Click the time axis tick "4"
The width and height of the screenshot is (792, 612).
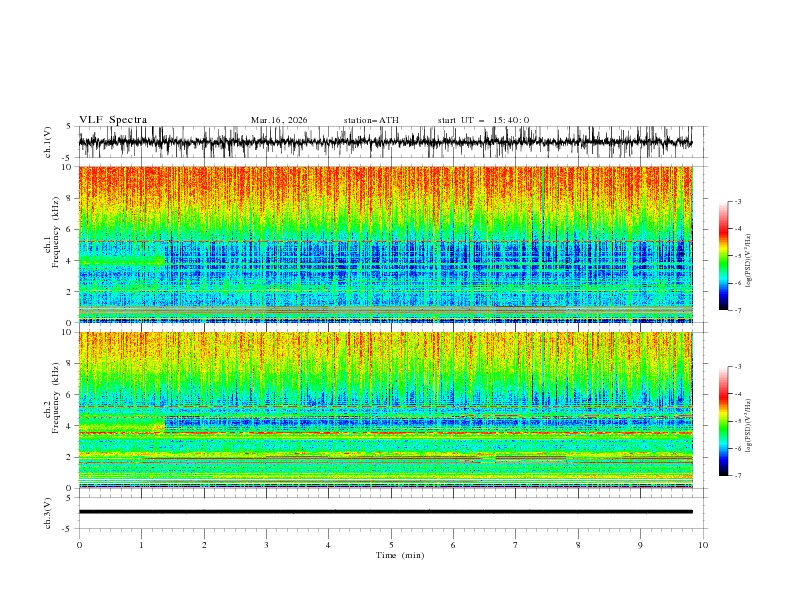coord(328,545)
